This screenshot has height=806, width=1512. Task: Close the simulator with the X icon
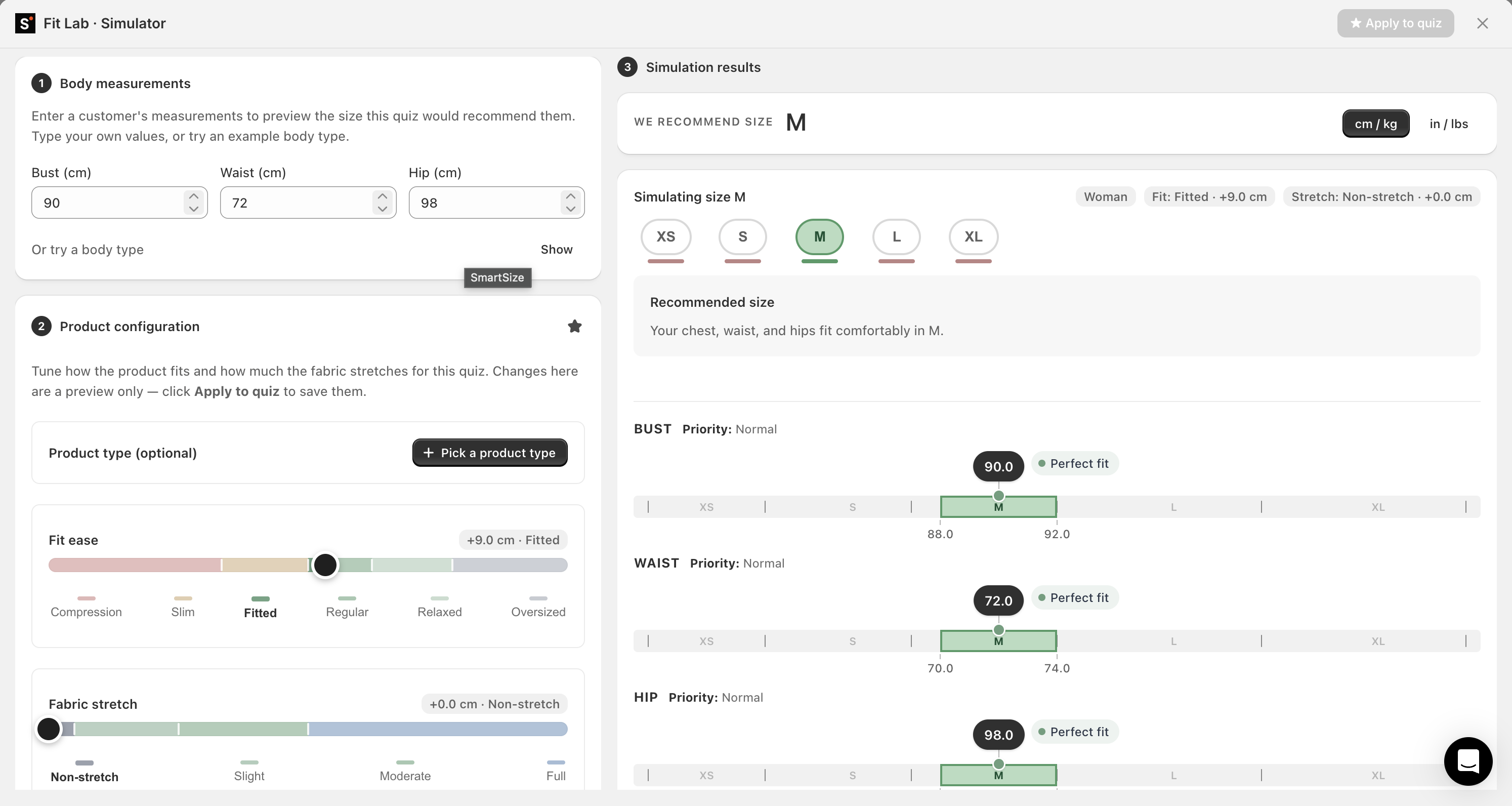click(1482, 23)
